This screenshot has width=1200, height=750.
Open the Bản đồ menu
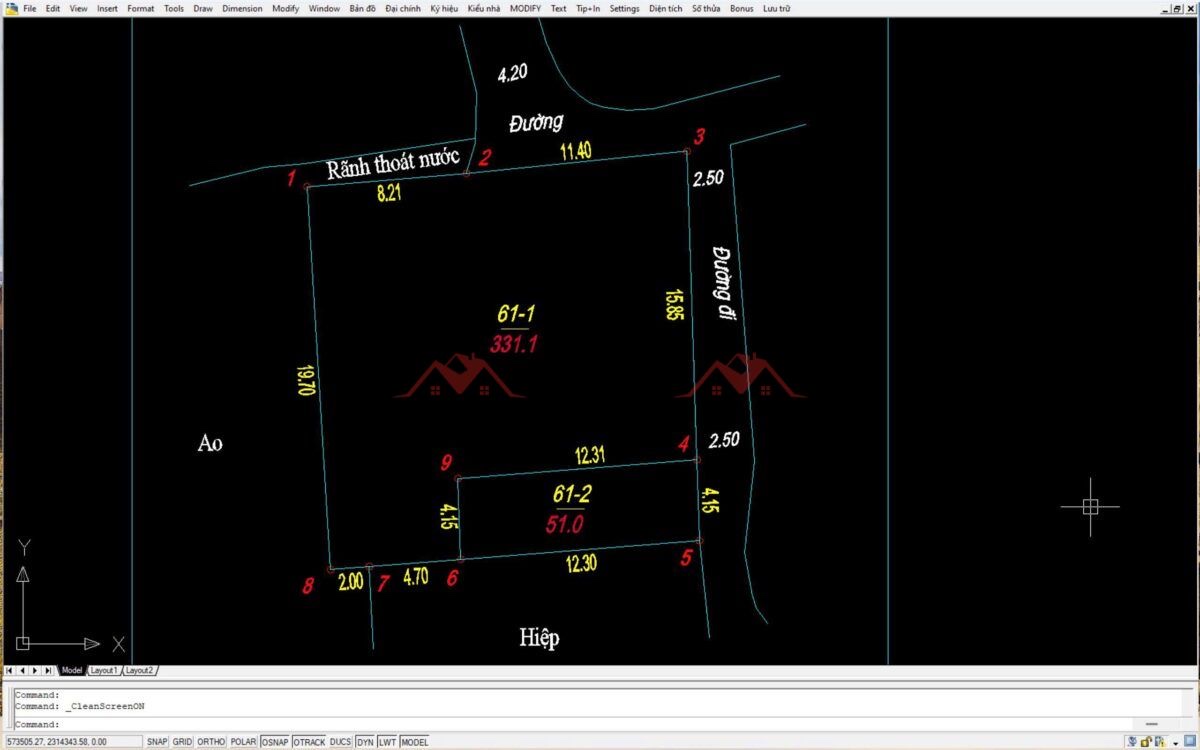362,8
